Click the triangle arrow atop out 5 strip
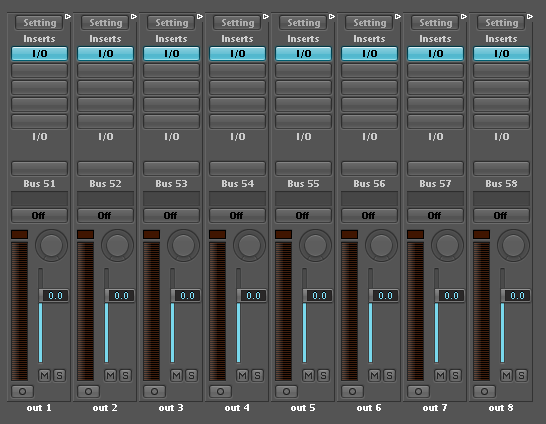 332,16
